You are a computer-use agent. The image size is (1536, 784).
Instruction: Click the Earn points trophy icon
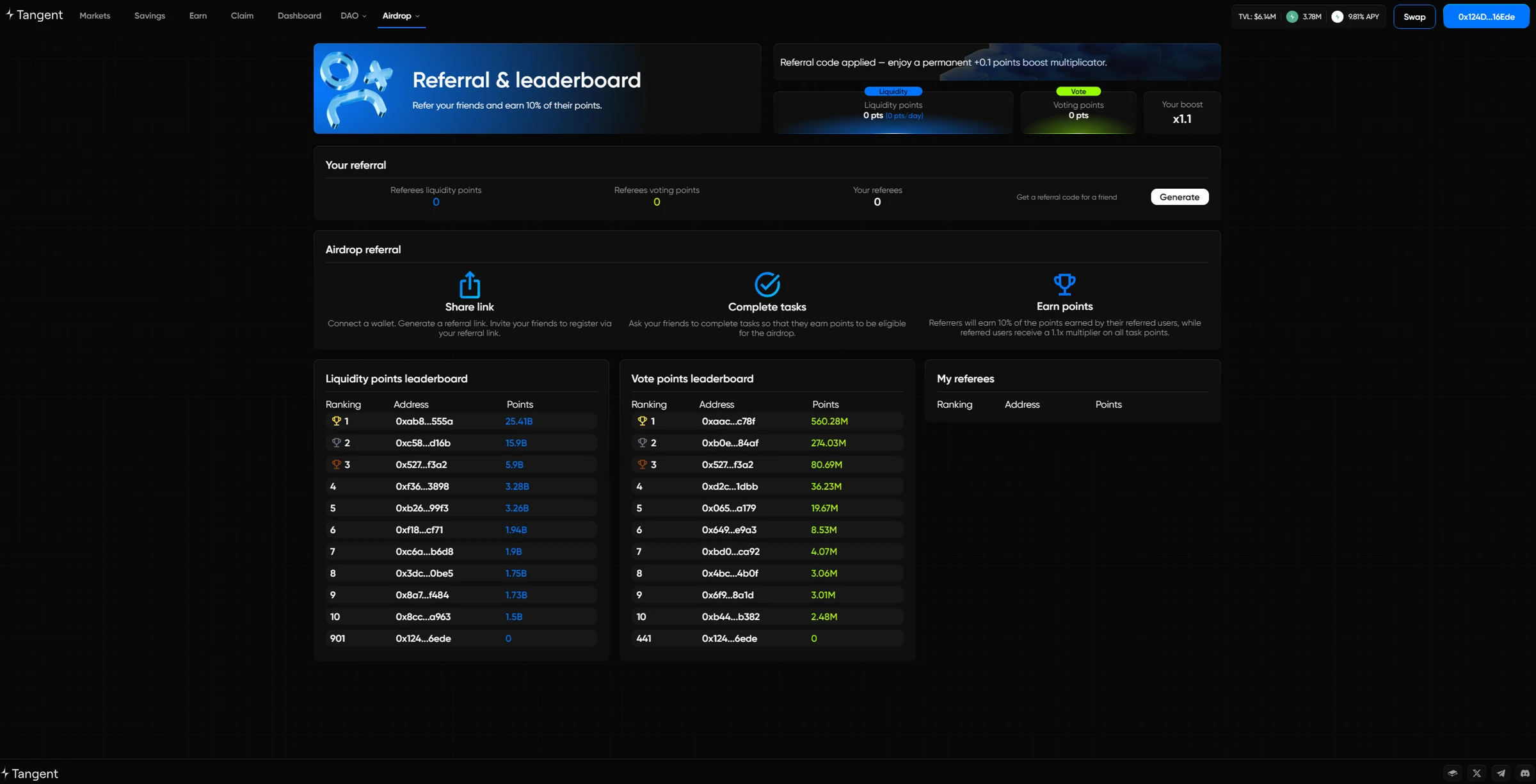coord(1064,284)
